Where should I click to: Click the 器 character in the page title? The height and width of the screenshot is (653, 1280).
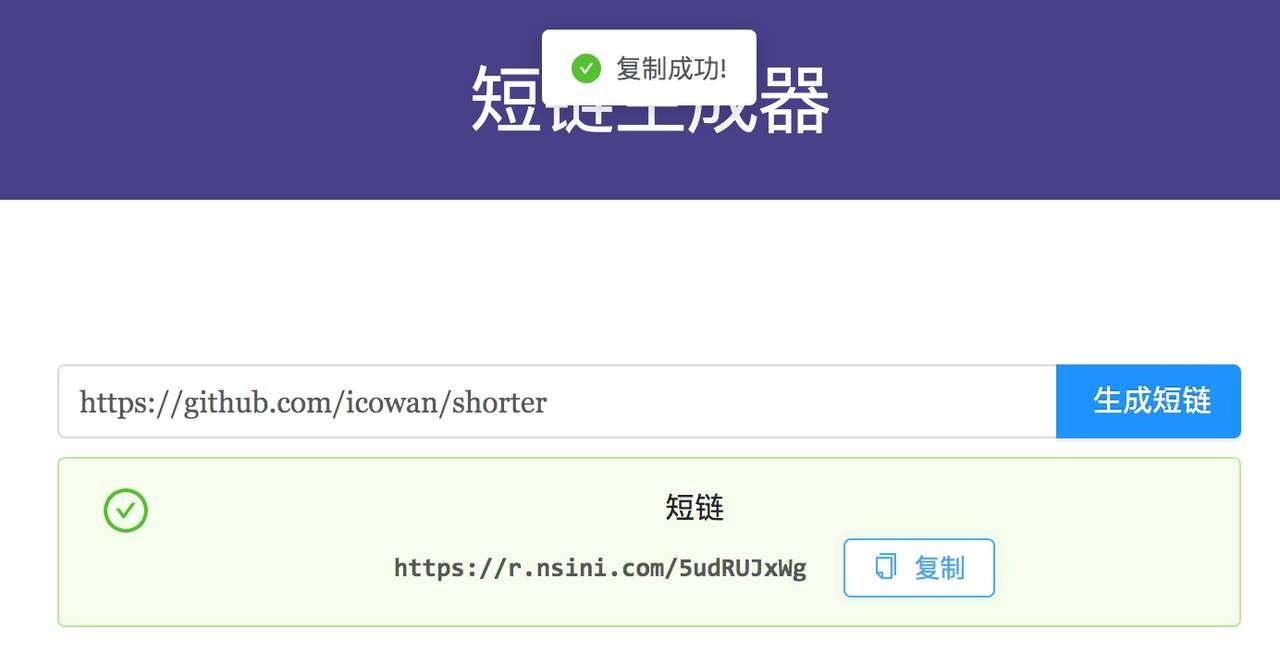[x=794, y=100]
